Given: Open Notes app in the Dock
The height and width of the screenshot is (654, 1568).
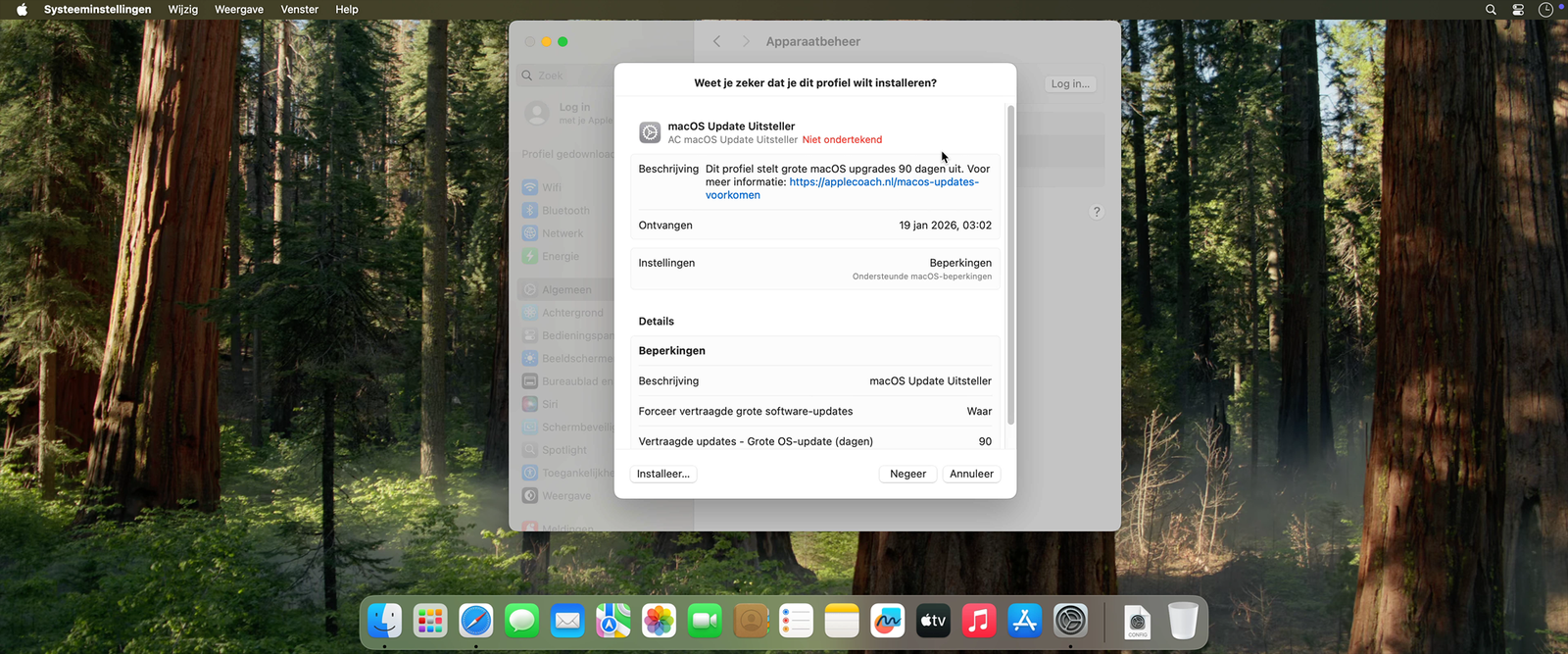Looking at the screenshot, I should [842, 621].
